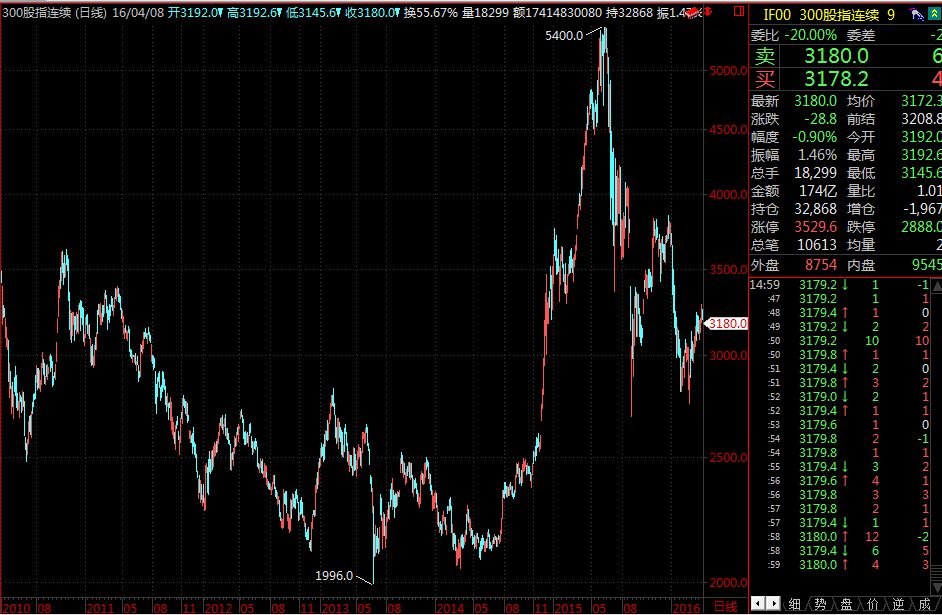This screenshot has height=615, width=942.
Task: Click the tick list scrollbar down arrow
Action: tap(936, 587)
